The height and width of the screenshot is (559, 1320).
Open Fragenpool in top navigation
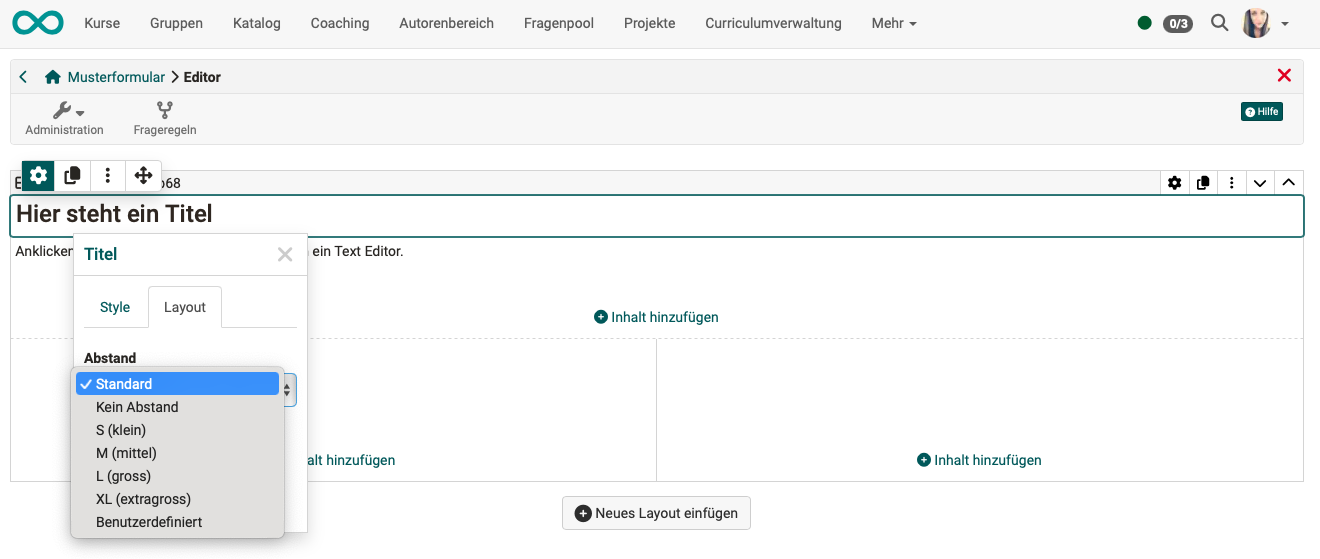[559, 23]
